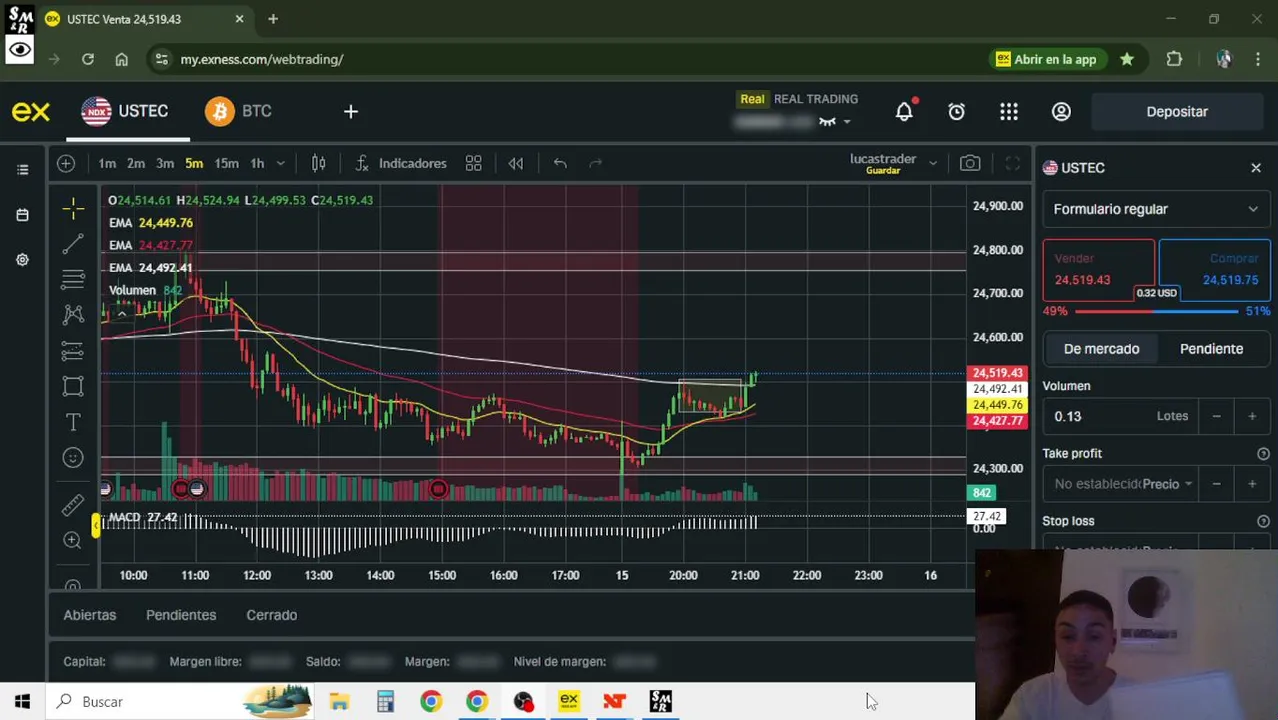Open the emoji icons tool

point(73,458)
